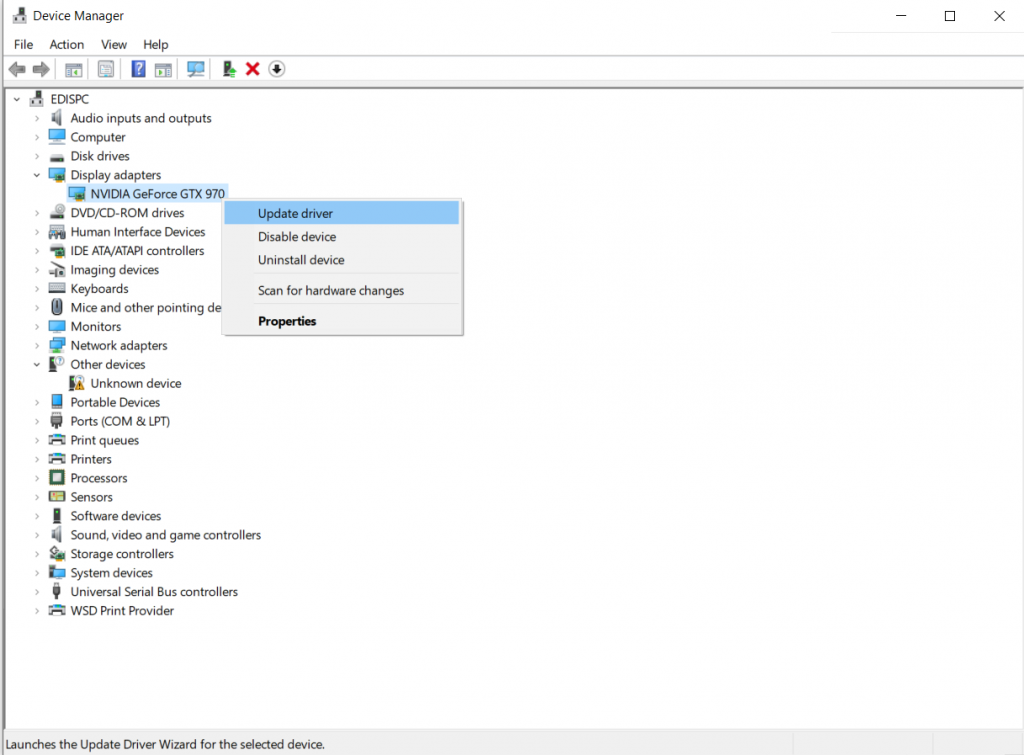
Task: Open the Help menu
Action: point(155,44)
